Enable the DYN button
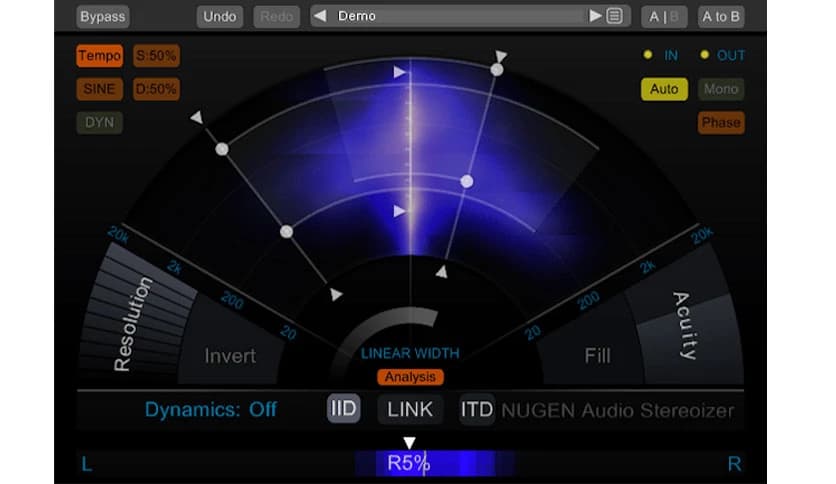The height and width of the screenshot is (484, 836). pos(99,122)
